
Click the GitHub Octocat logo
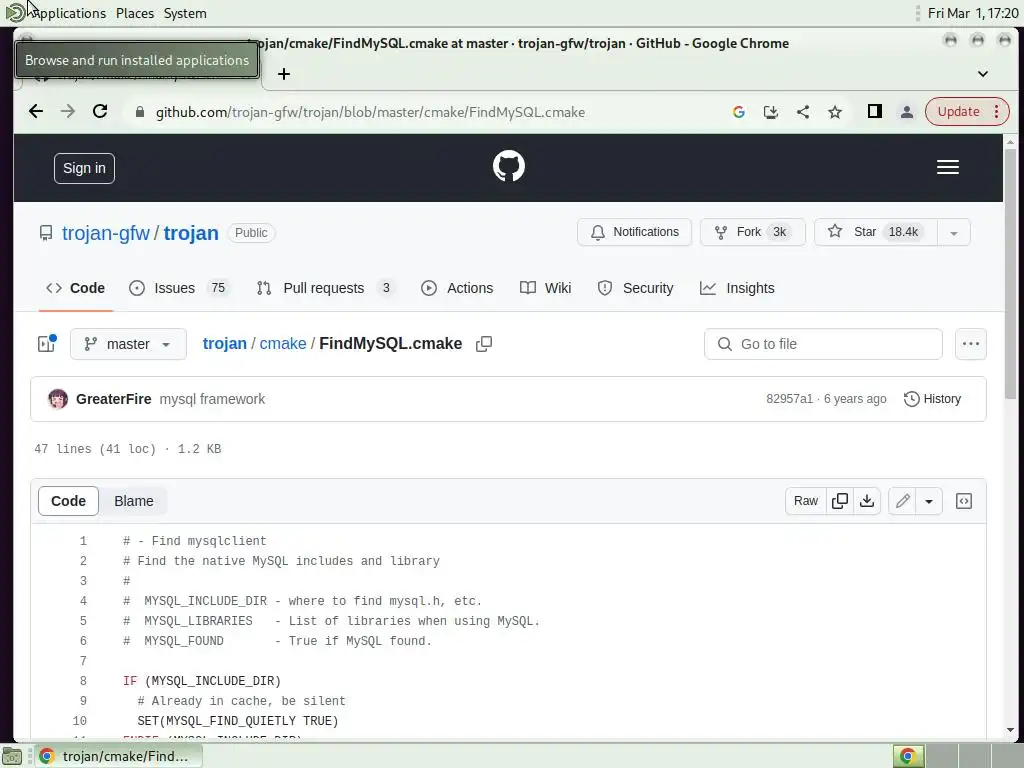click(508, 167)
